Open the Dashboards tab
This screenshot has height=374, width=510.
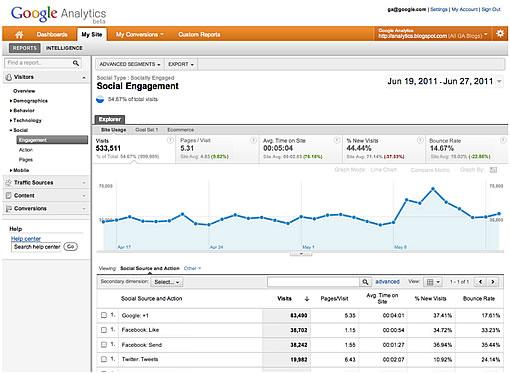[52, 34]
